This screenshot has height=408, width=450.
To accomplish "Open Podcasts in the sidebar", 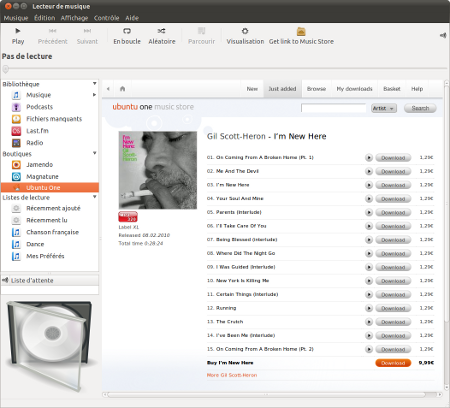I will (x=50, y=107).
